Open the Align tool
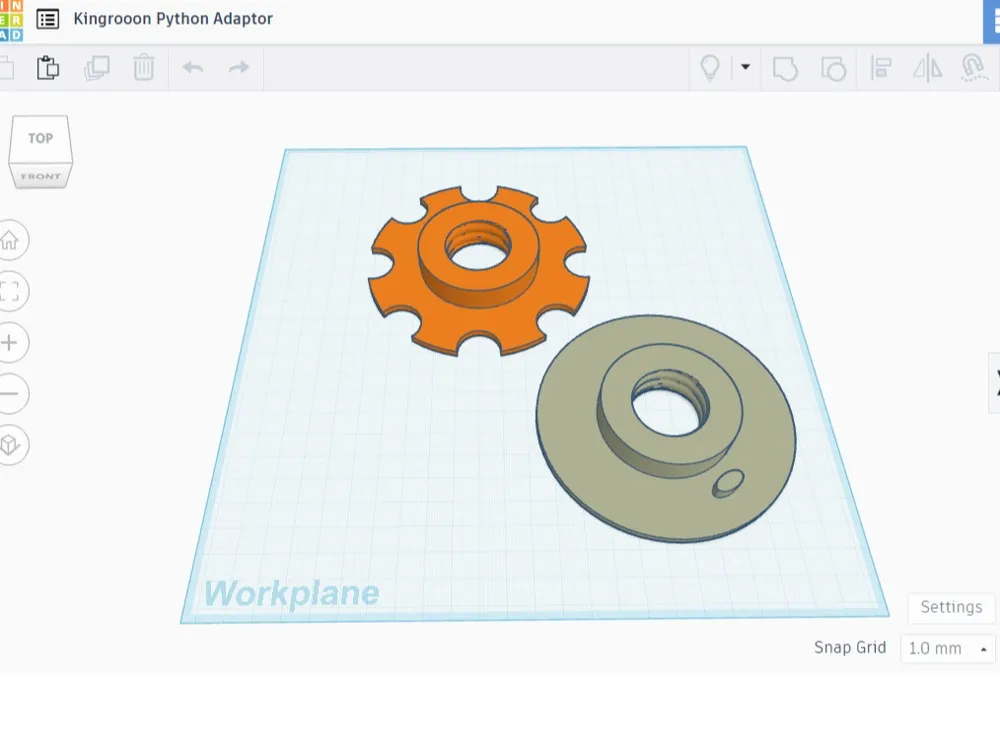1000x750 pixels. coord(881,68)
